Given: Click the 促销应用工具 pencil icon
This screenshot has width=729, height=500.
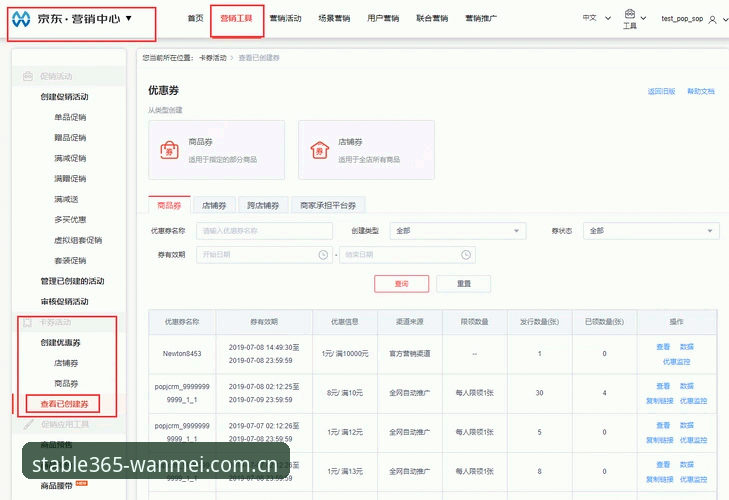Looking at the screenshot, I should point(28,424).
